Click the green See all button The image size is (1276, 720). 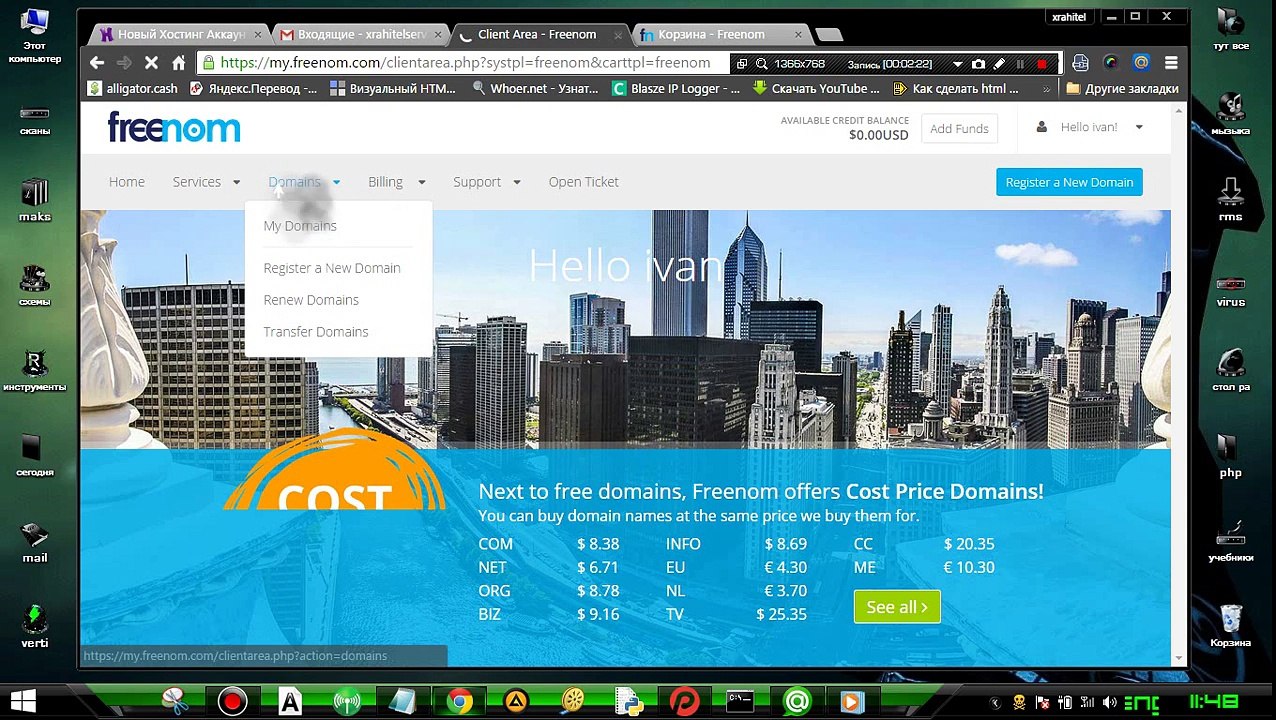[897, 607]
